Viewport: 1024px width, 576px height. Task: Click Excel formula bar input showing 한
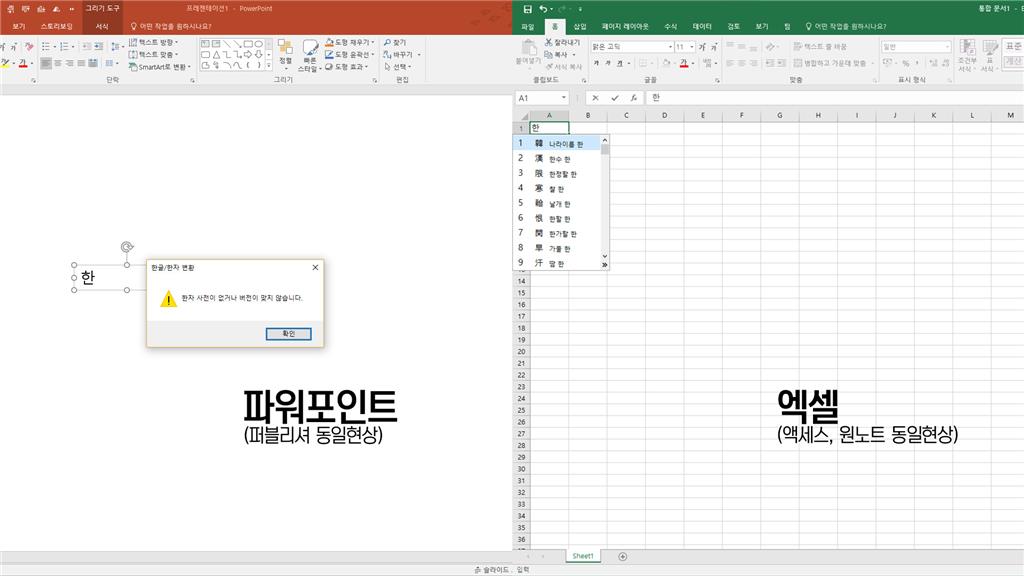(x=835, y=98)
